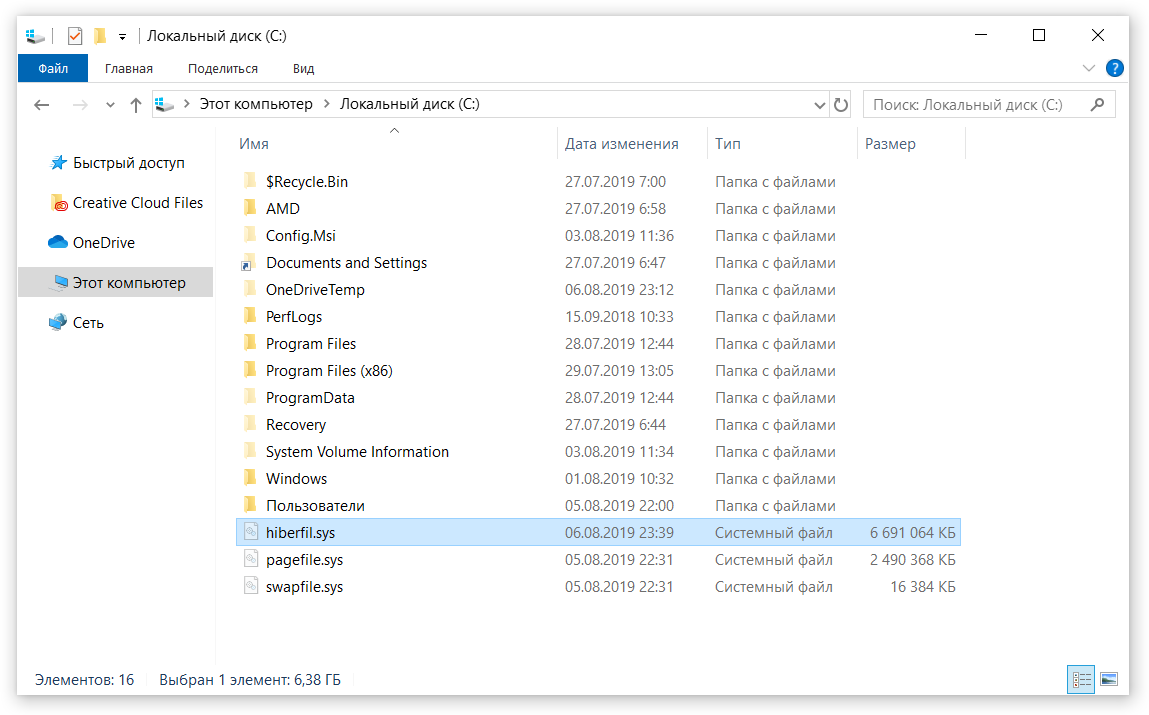Switch to the Вид ribbon tab
Viewport: 1149px width, 715px height.
coord(303,69)
